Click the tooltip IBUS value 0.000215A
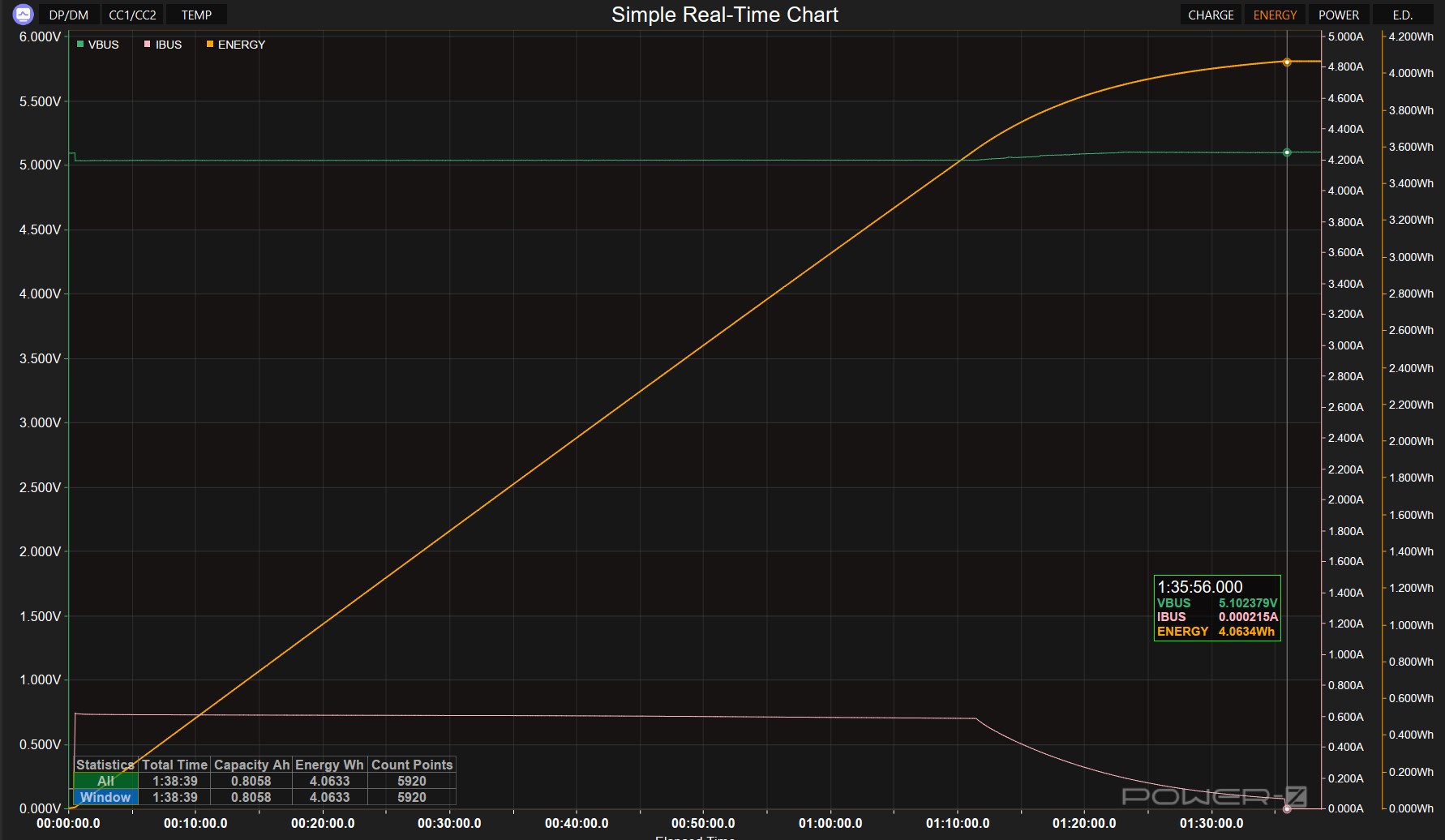 (x=1248, y=617)
